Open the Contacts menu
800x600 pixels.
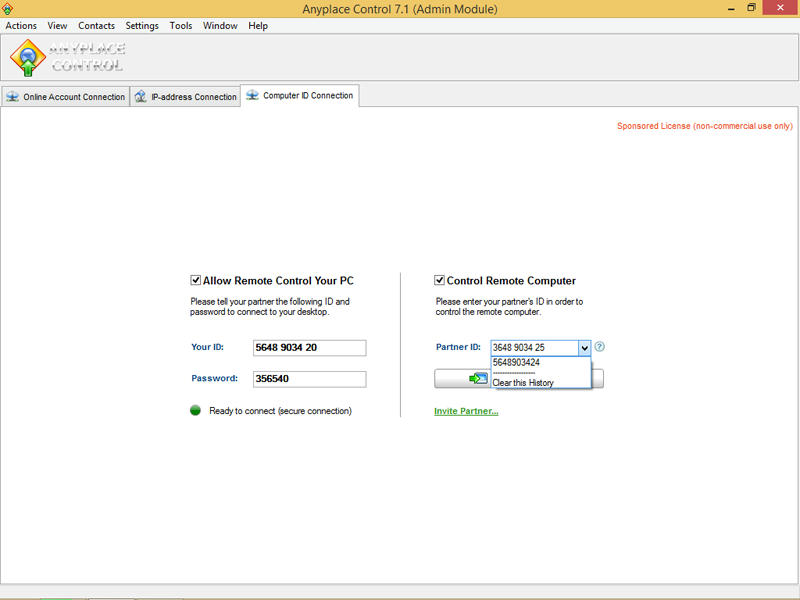[x=96, y=26]
